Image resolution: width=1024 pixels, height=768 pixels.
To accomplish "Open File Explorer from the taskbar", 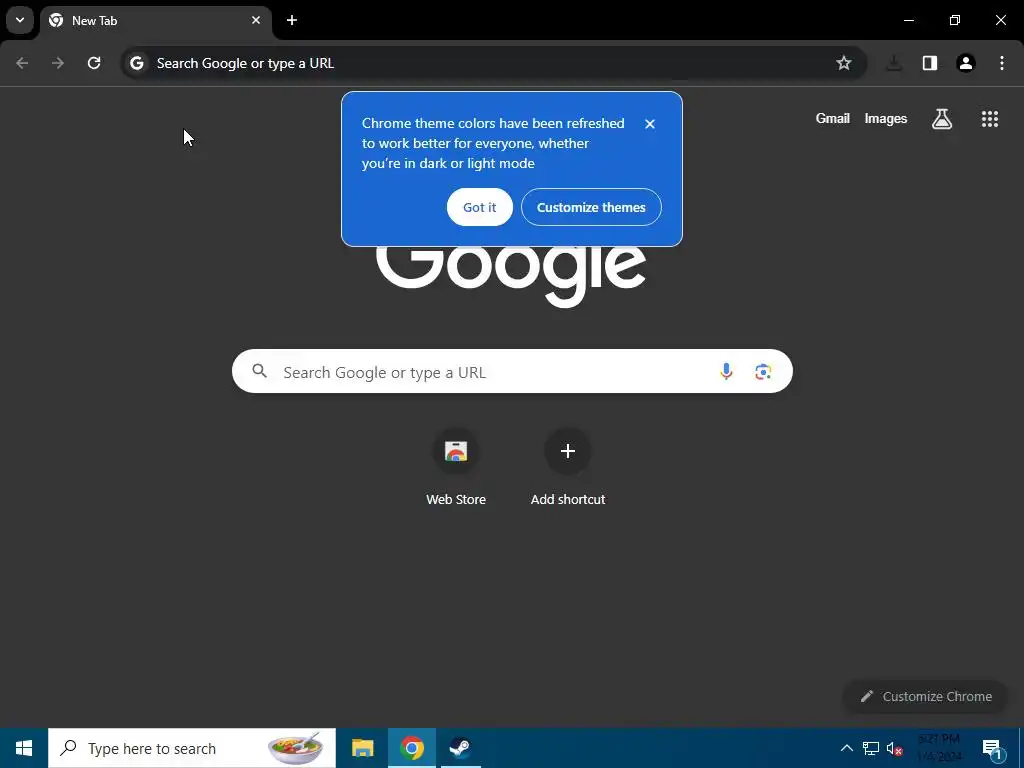I will pos(362,748).
